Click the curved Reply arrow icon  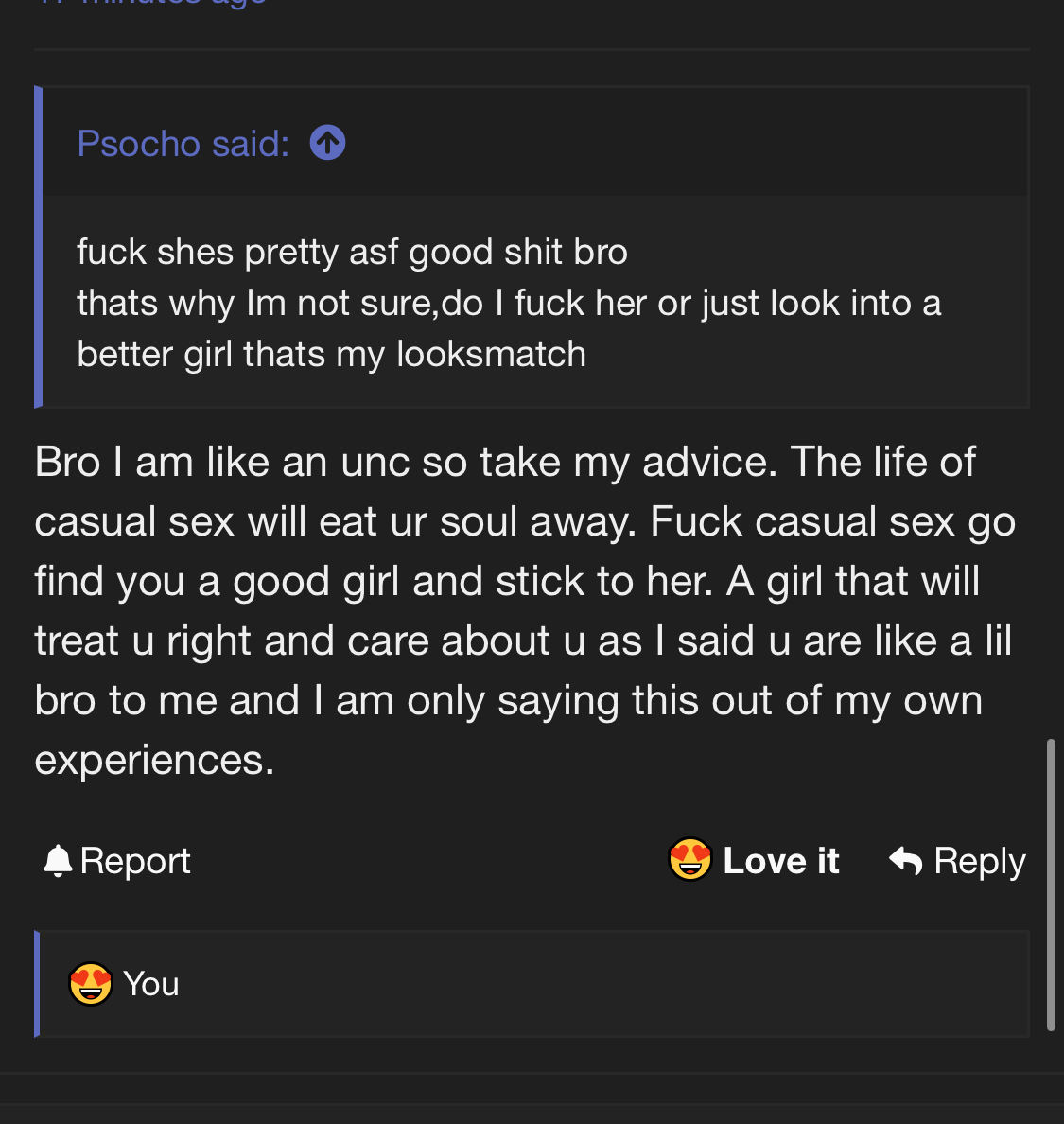[906, 860]
